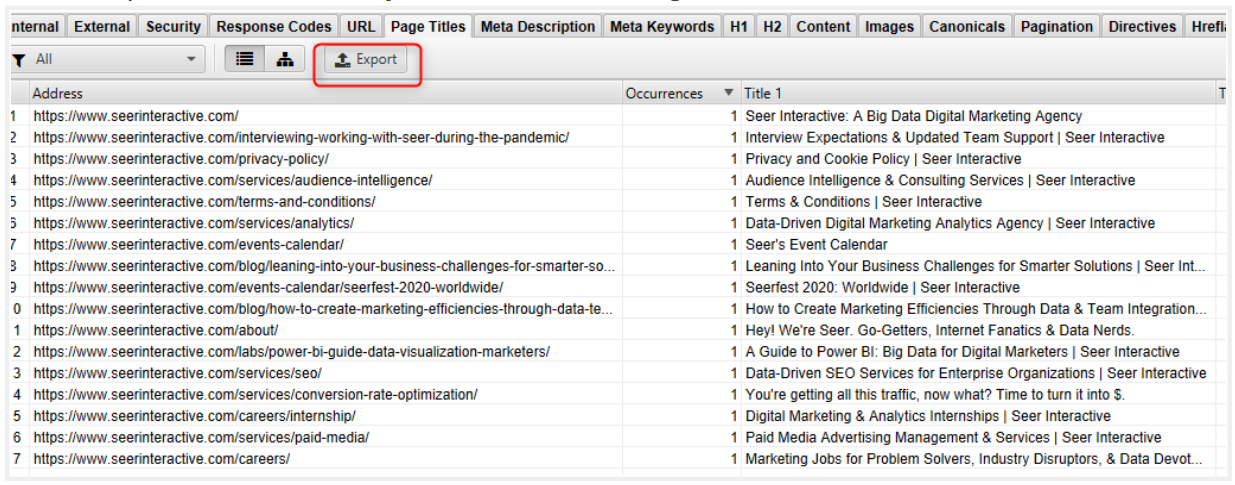Open the Directives tab
The image size is (1235, 485).
[1142, 27]
